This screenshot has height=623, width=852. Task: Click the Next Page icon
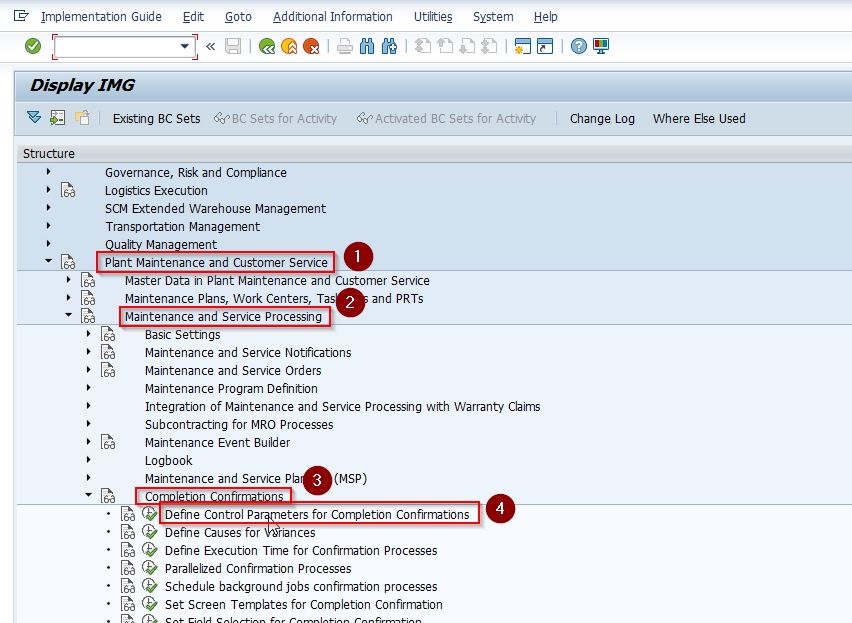point(467,46)
